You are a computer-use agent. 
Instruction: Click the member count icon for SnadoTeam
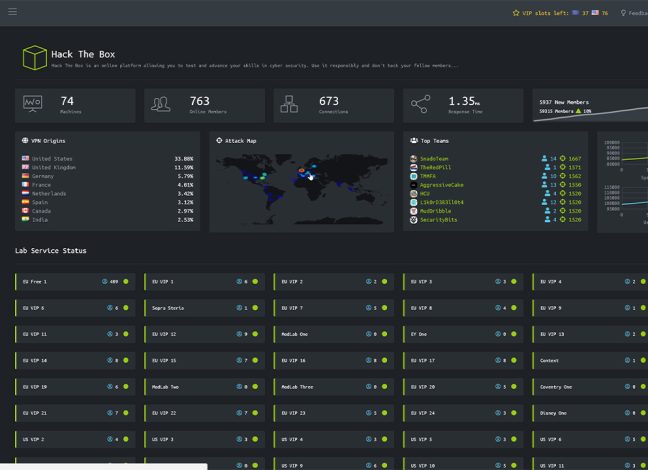pos(544,158)
